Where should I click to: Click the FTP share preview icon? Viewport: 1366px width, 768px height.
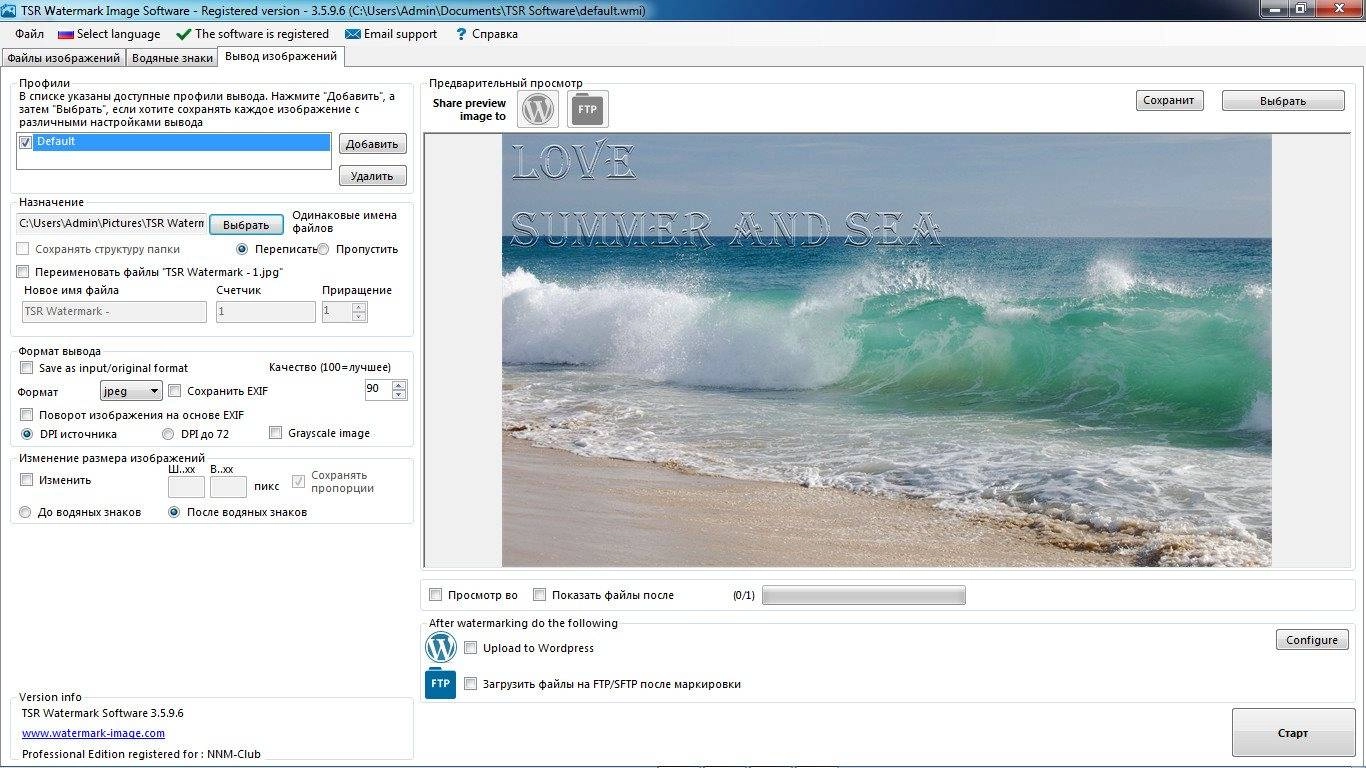pos(588,109)
